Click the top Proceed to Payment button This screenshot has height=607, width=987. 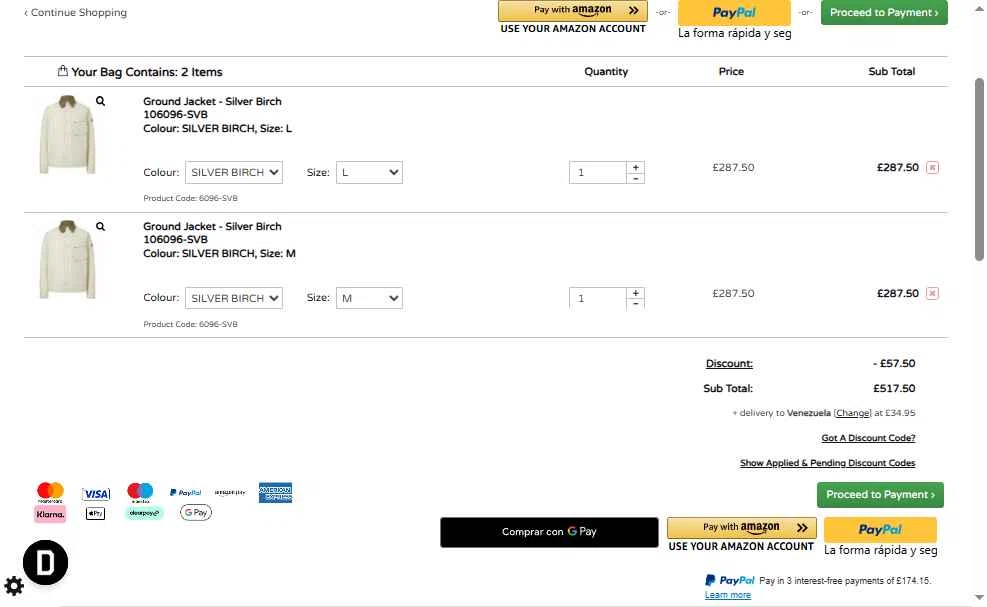[x=884, y=13]
